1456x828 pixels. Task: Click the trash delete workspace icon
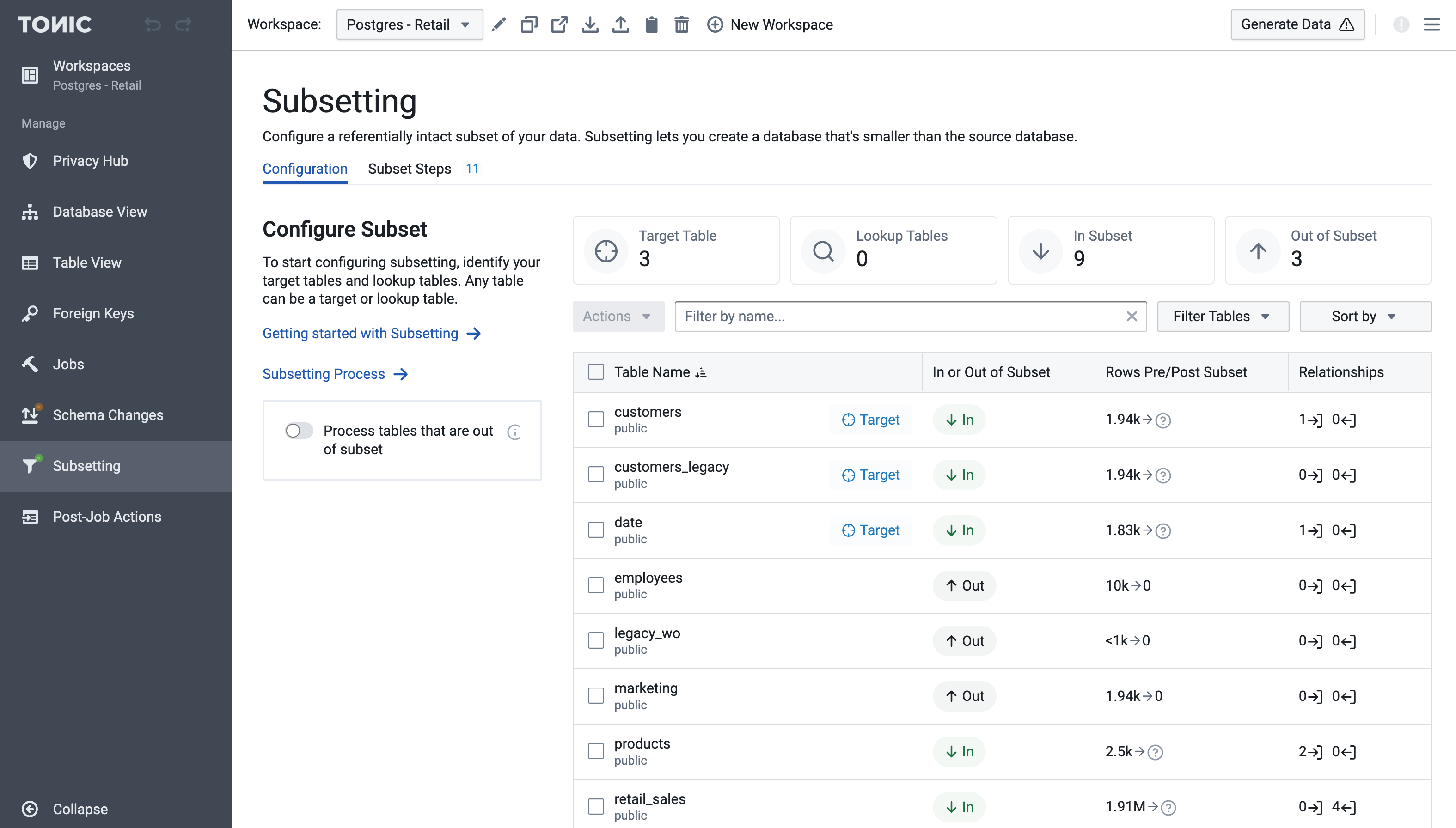[x=681, y=24]
